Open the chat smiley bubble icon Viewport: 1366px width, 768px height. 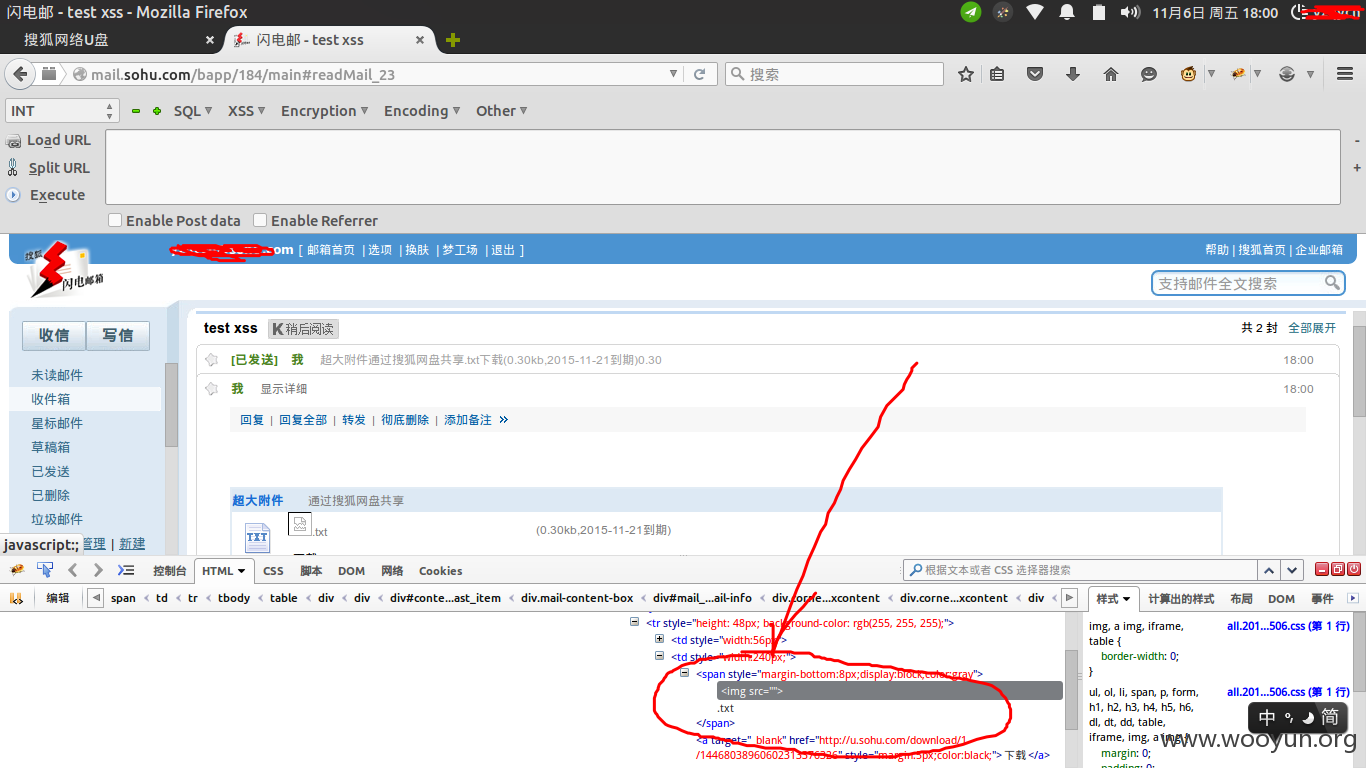tap(1149, 74)
